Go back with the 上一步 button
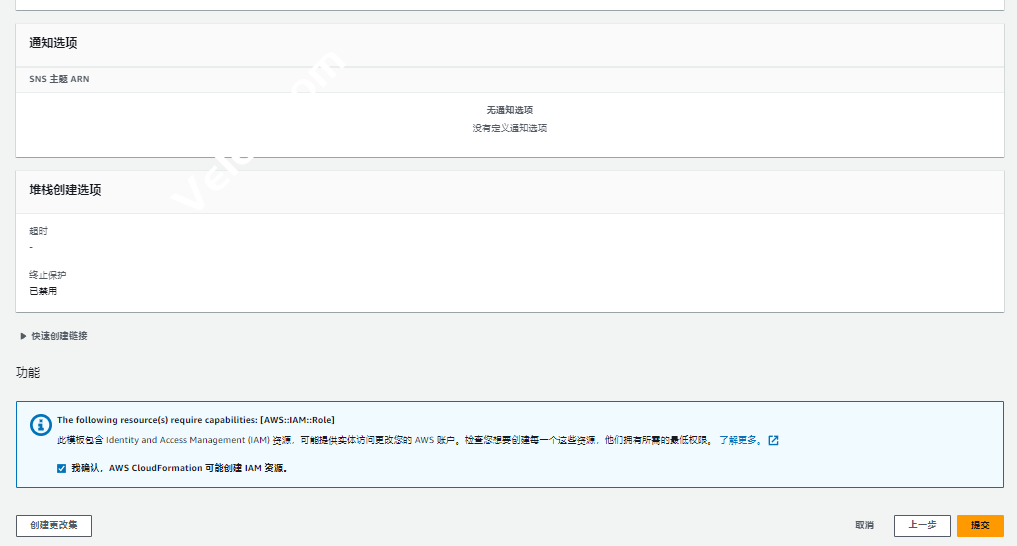The width and height of the screenshot is (1017, 546). pos(921,525)
